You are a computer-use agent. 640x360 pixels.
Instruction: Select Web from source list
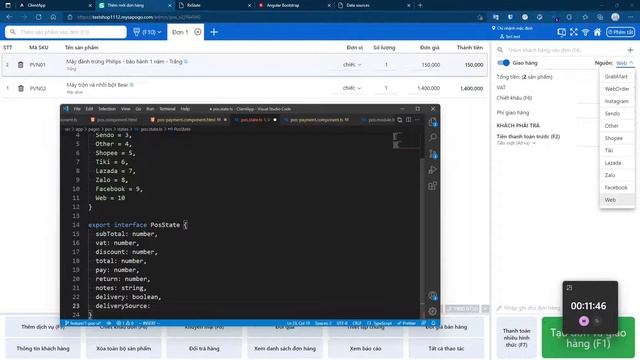pyautogui.click(x=617, y=200)
